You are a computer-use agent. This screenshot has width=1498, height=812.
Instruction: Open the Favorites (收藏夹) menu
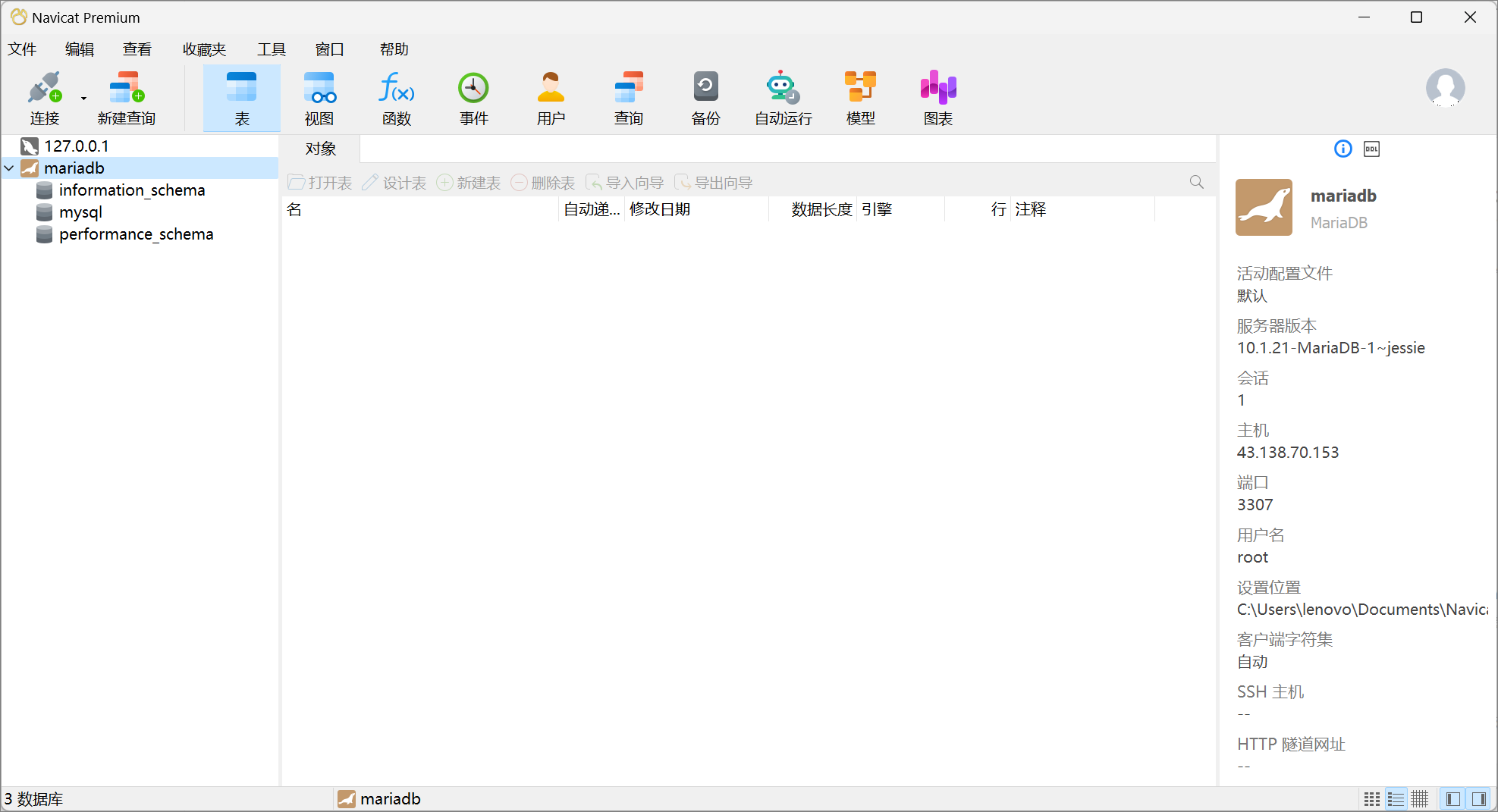point(205,49)
